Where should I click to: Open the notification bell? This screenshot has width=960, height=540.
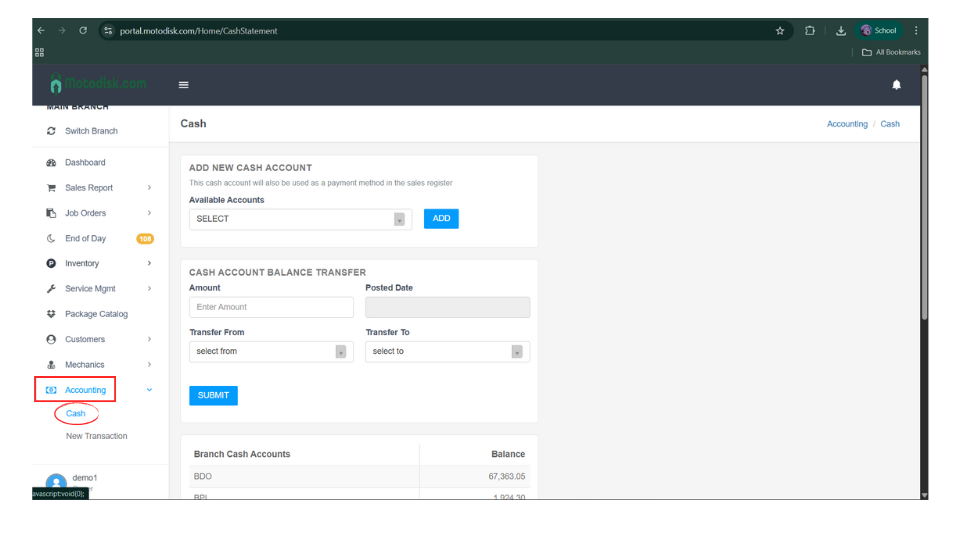tap(896, 85)
